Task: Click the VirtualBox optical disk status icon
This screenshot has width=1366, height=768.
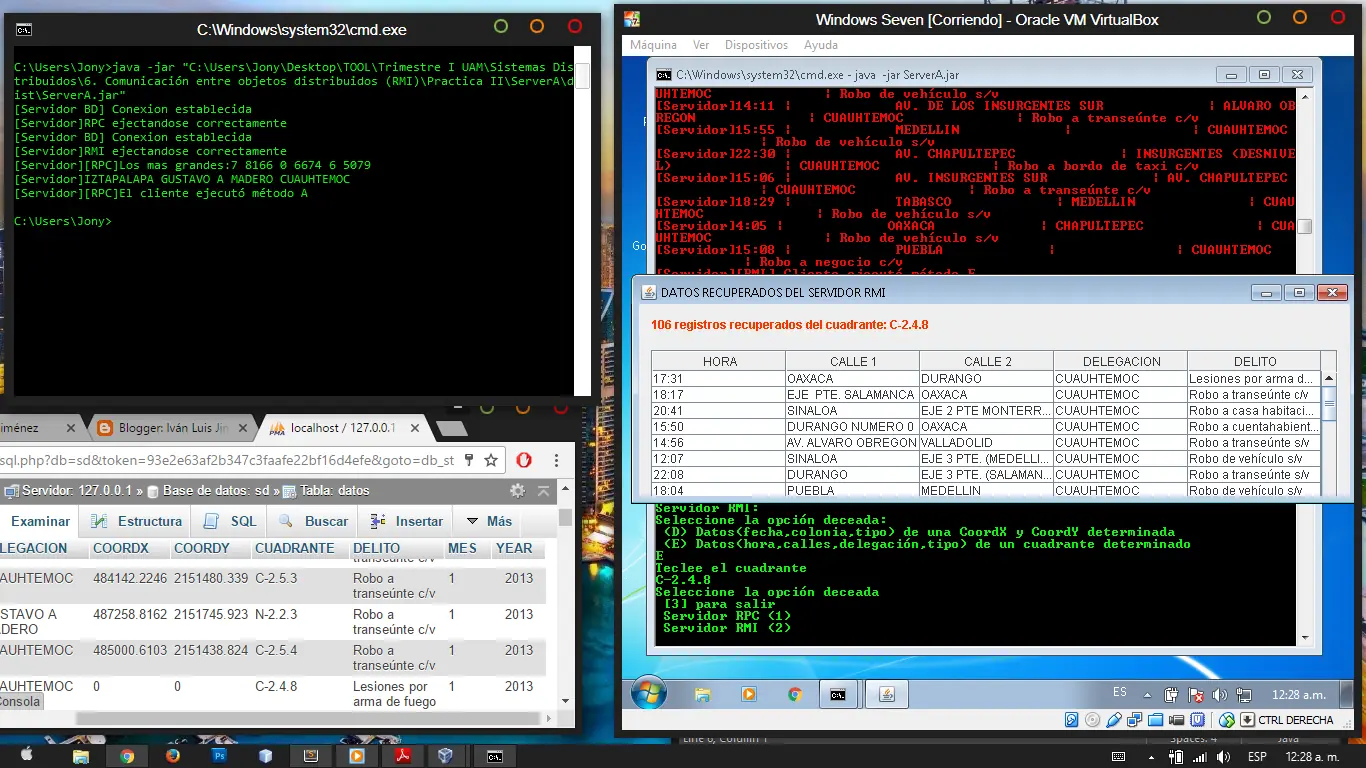Action: click(1092, 720)
